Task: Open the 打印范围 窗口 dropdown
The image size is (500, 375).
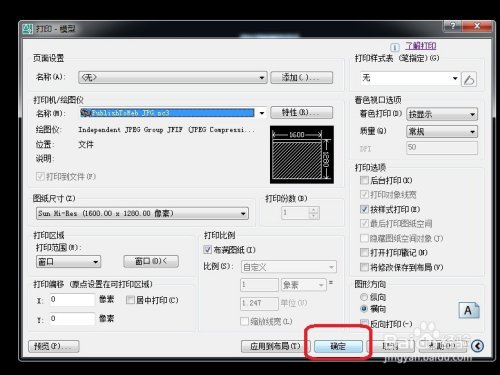Action: (68, 262)
